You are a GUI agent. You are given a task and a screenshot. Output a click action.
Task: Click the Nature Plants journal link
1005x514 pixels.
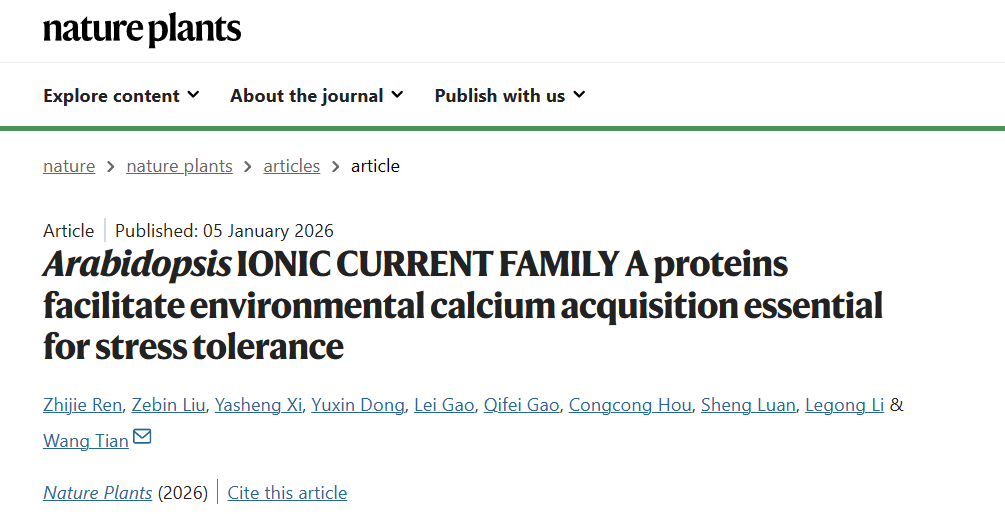click(x=98, y=493)
